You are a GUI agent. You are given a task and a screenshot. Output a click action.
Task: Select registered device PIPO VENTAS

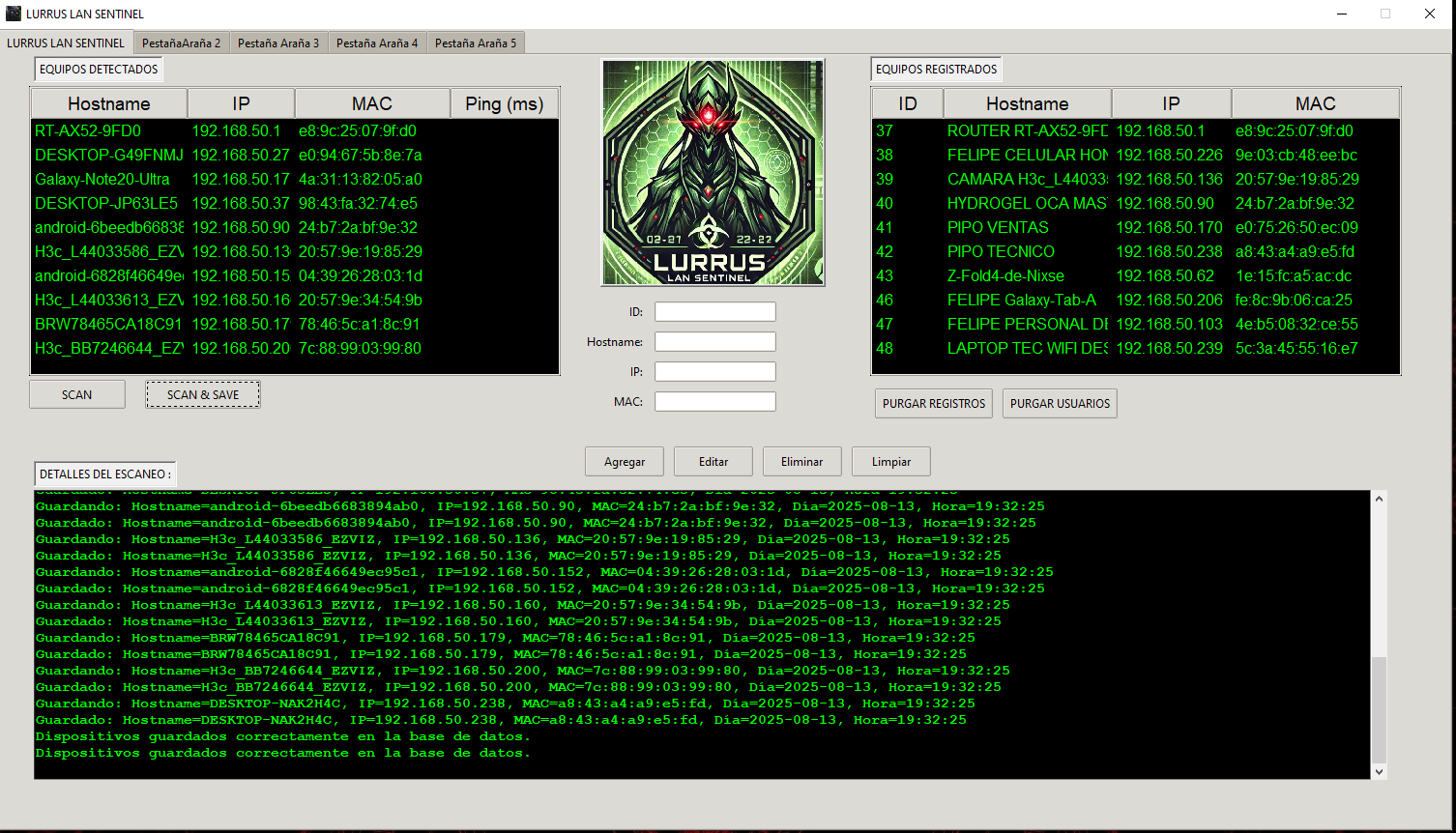1136,227
